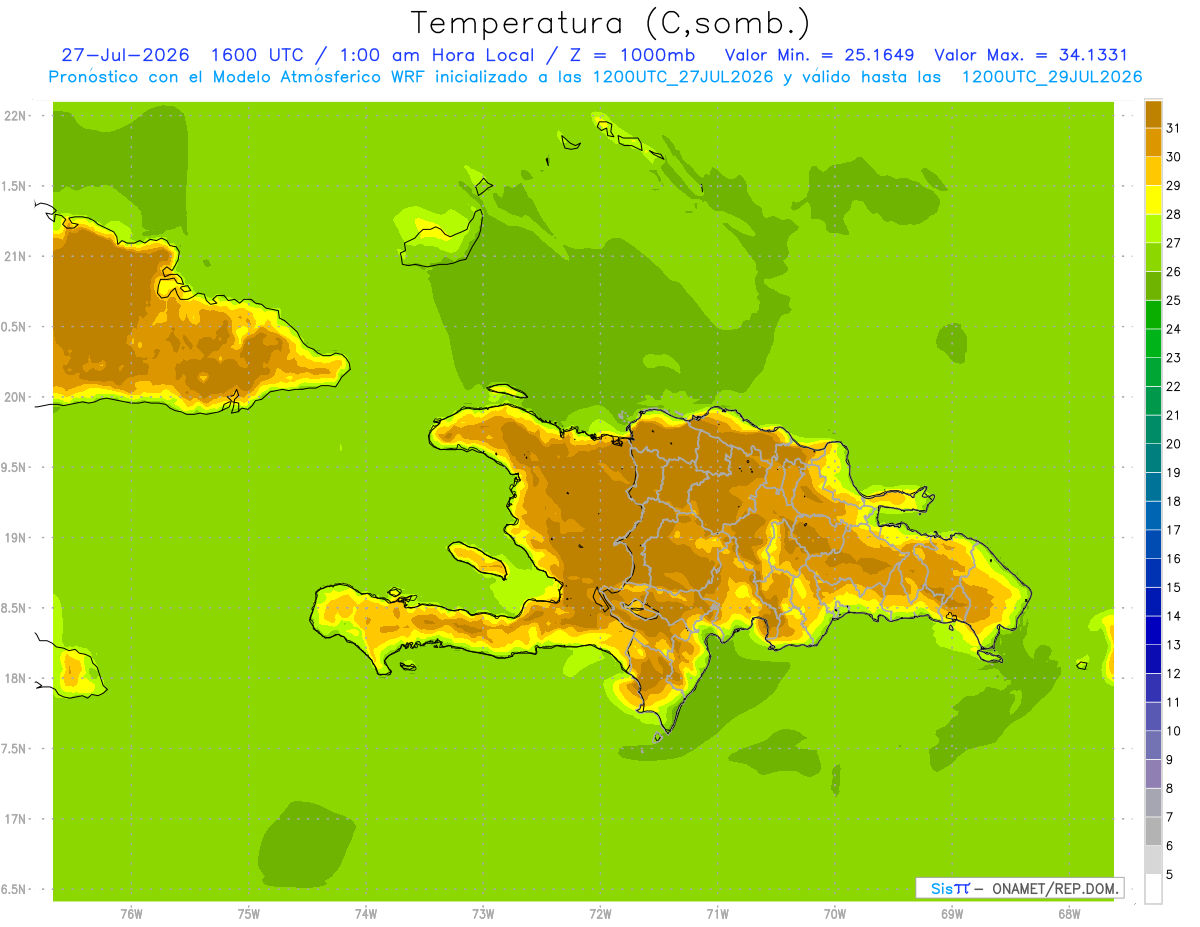
Task: Click the "68W" longitude axis label
Action: click(x=1069, y=913)
